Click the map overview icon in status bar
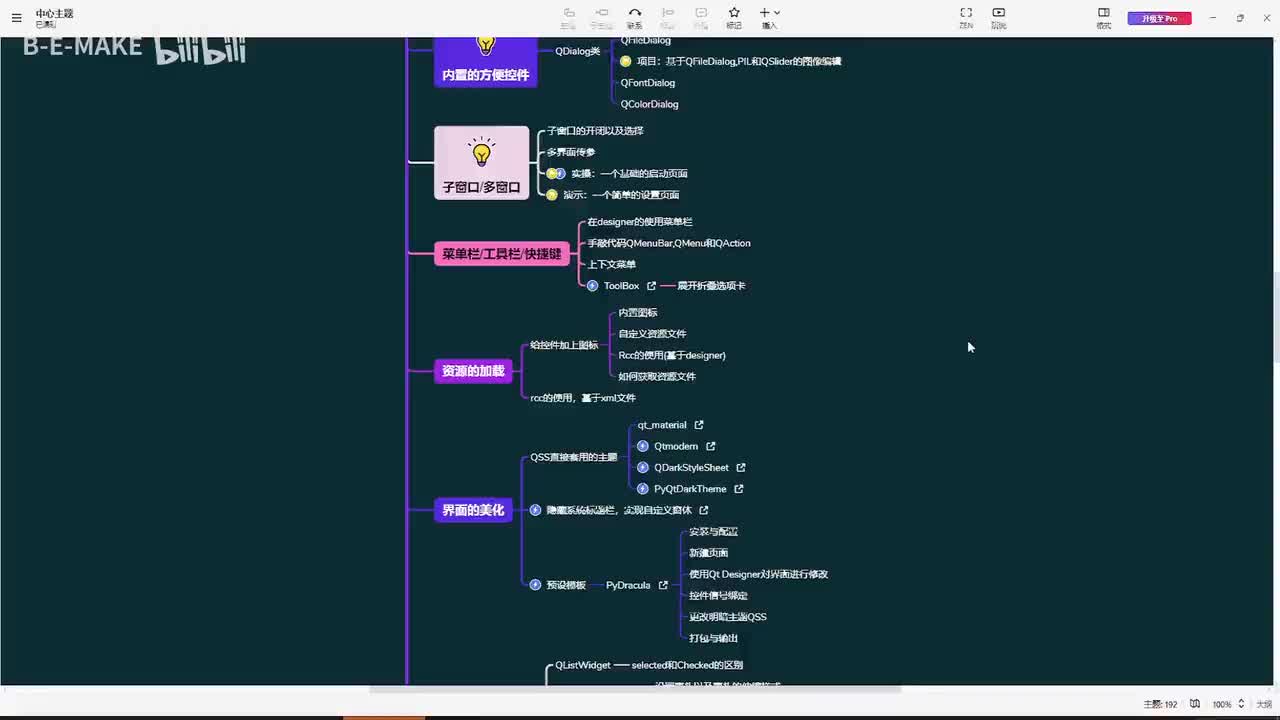This screenshot has height=720, width=1280. pos(1195,704)
